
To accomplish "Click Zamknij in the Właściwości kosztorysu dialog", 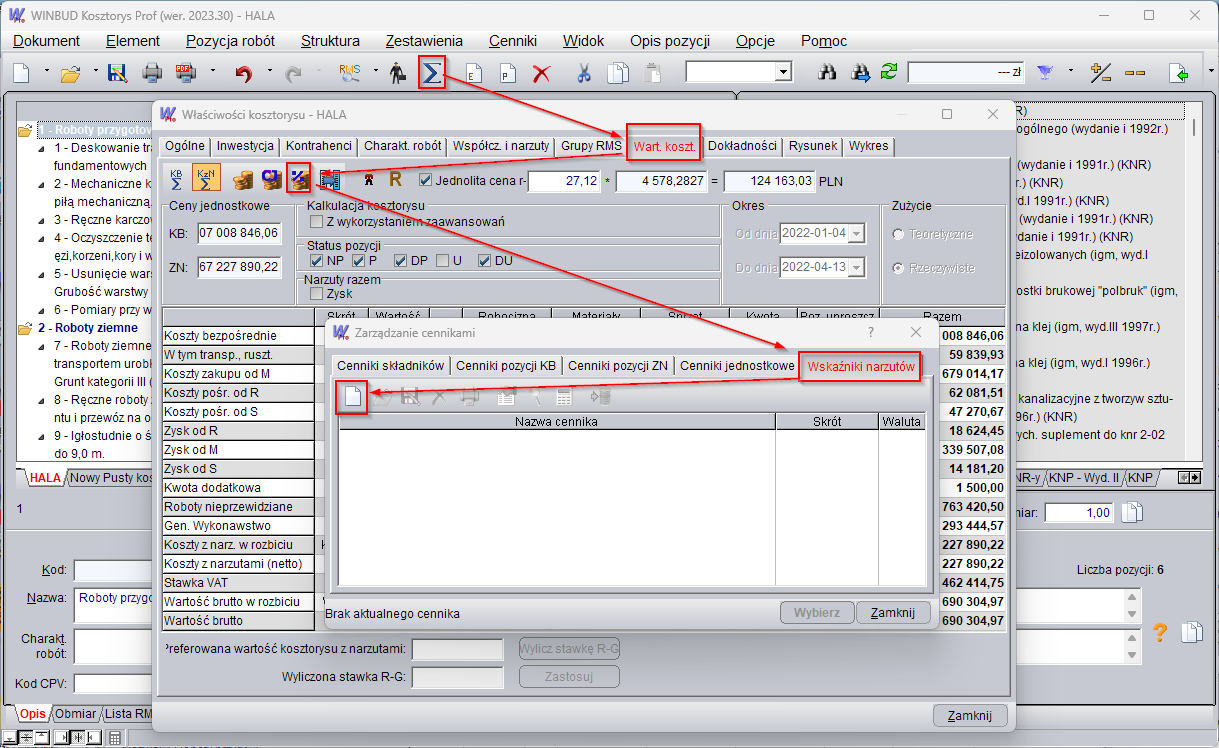I will tap(970, 715).
